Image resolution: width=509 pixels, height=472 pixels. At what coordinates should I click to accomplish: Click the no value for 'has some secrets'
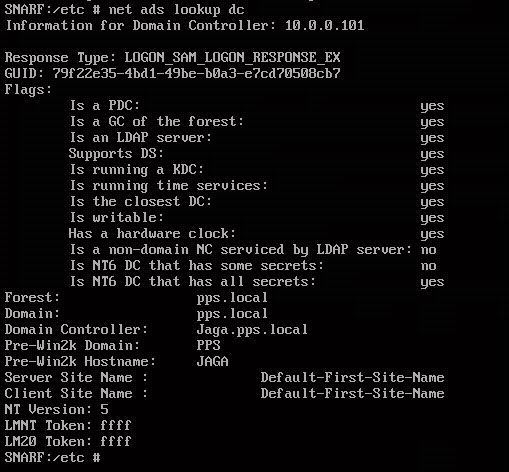pos(428,266)
